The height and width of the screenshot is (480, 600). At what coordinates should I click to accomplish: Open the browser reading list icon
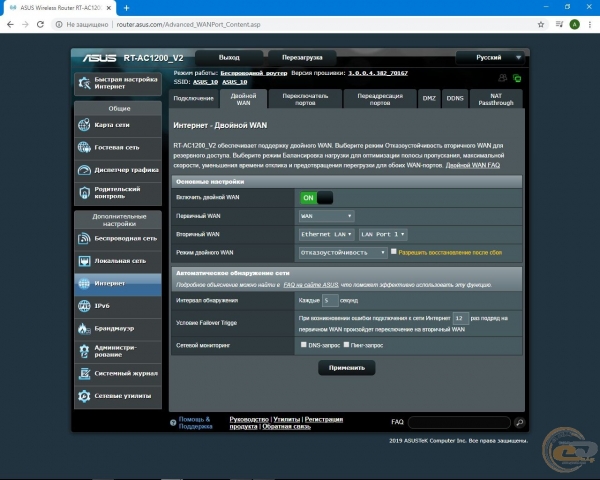tap(559, 24)
